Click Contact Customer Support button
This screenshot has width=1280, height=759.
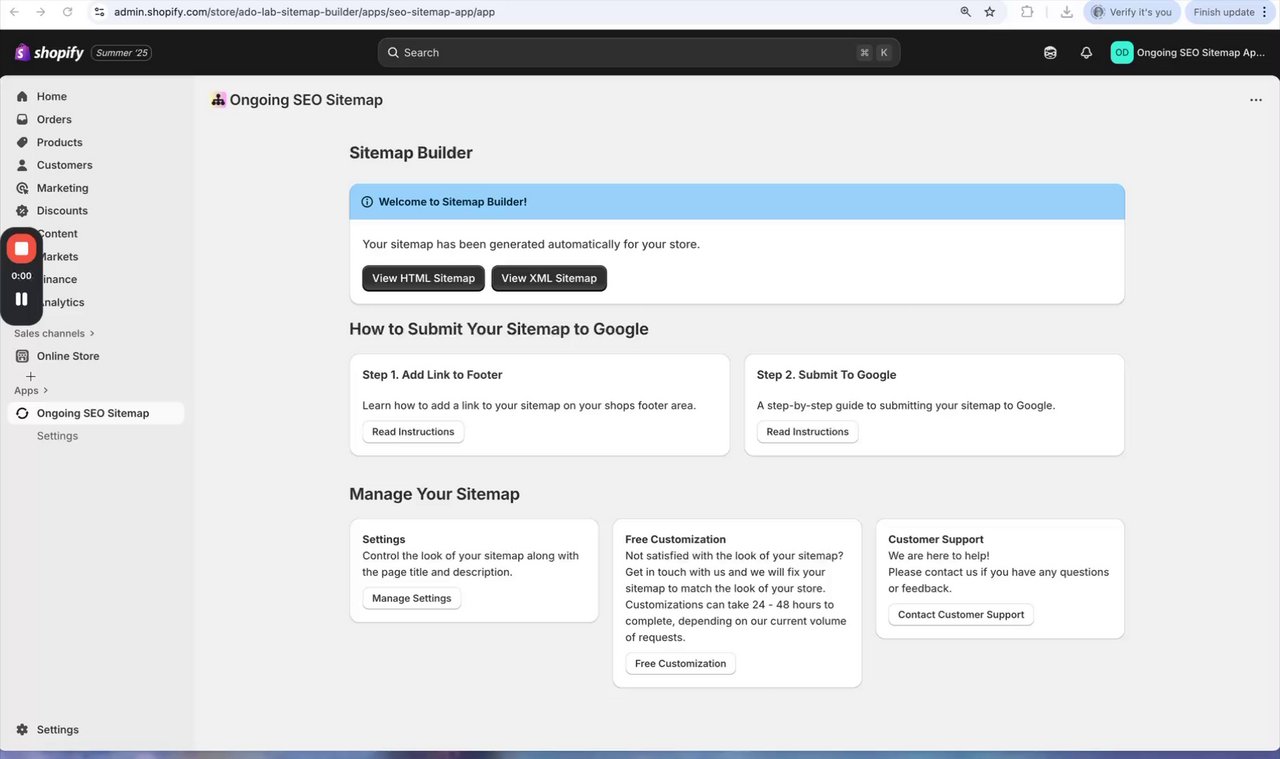pos(961,615)
